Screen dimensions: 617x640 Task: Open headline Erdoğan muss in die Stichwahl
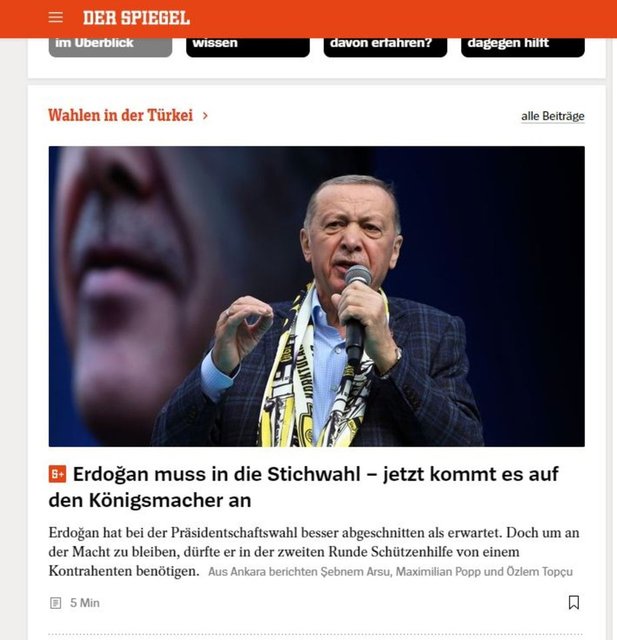[303, 487]
